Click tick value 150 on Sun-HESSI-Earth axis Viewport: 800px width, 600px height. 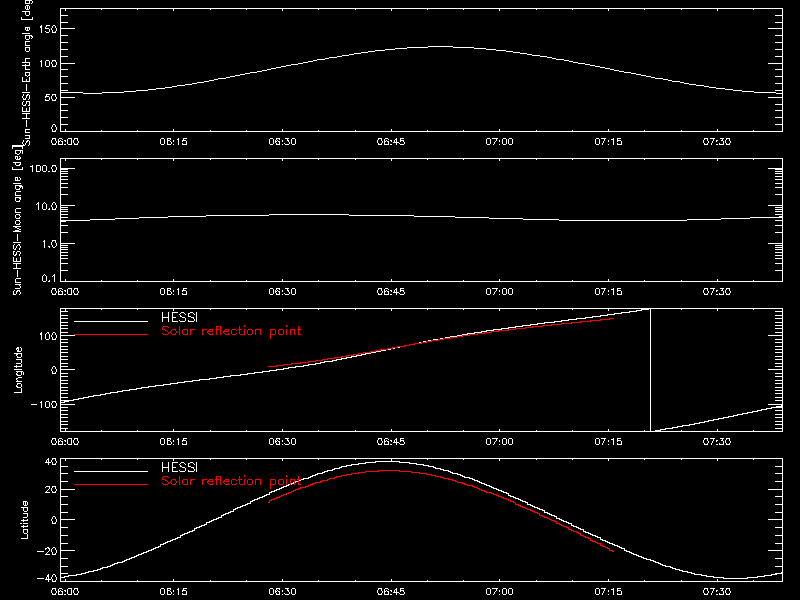pos(47,29)
